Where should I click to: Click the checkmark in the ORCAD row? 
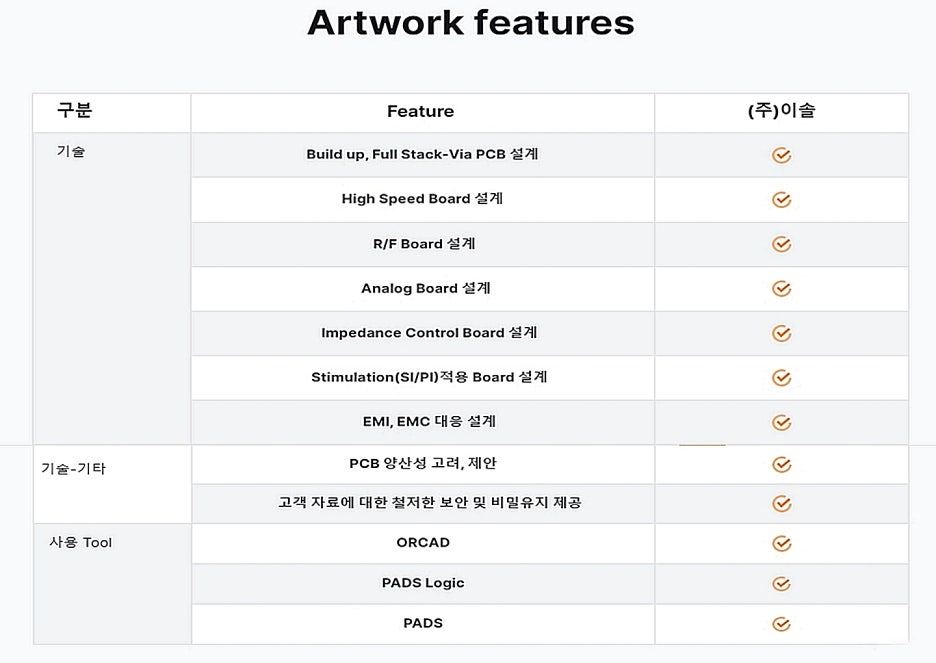781,544
